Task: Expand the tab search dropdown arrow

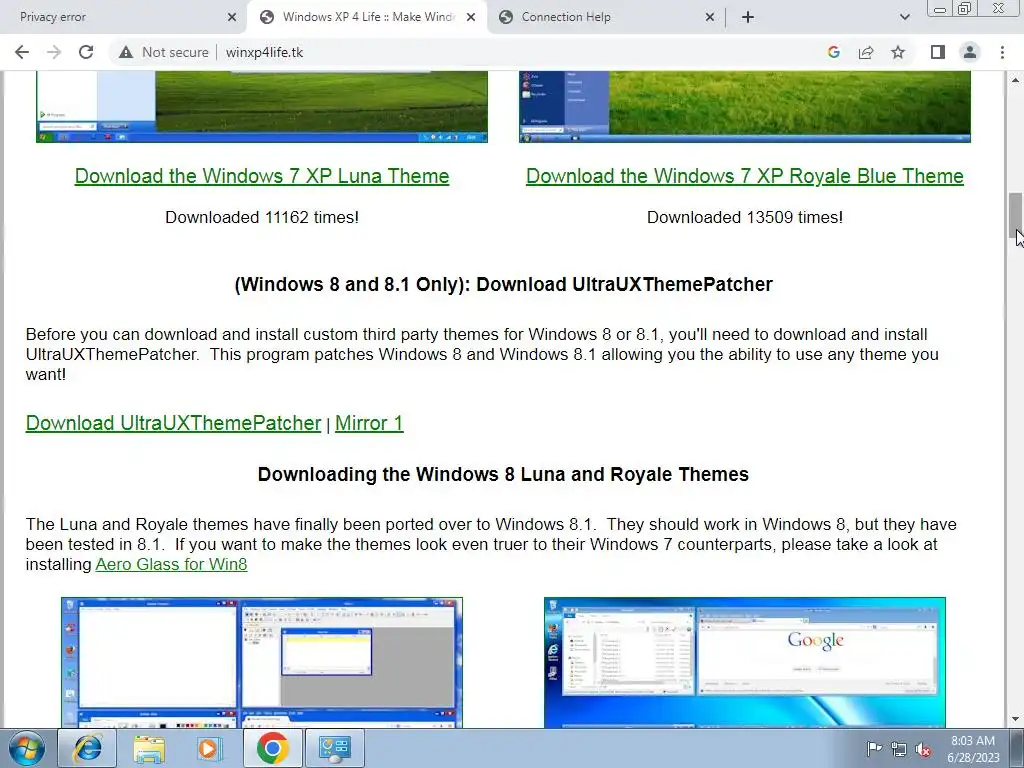Action: pos(904,18)
